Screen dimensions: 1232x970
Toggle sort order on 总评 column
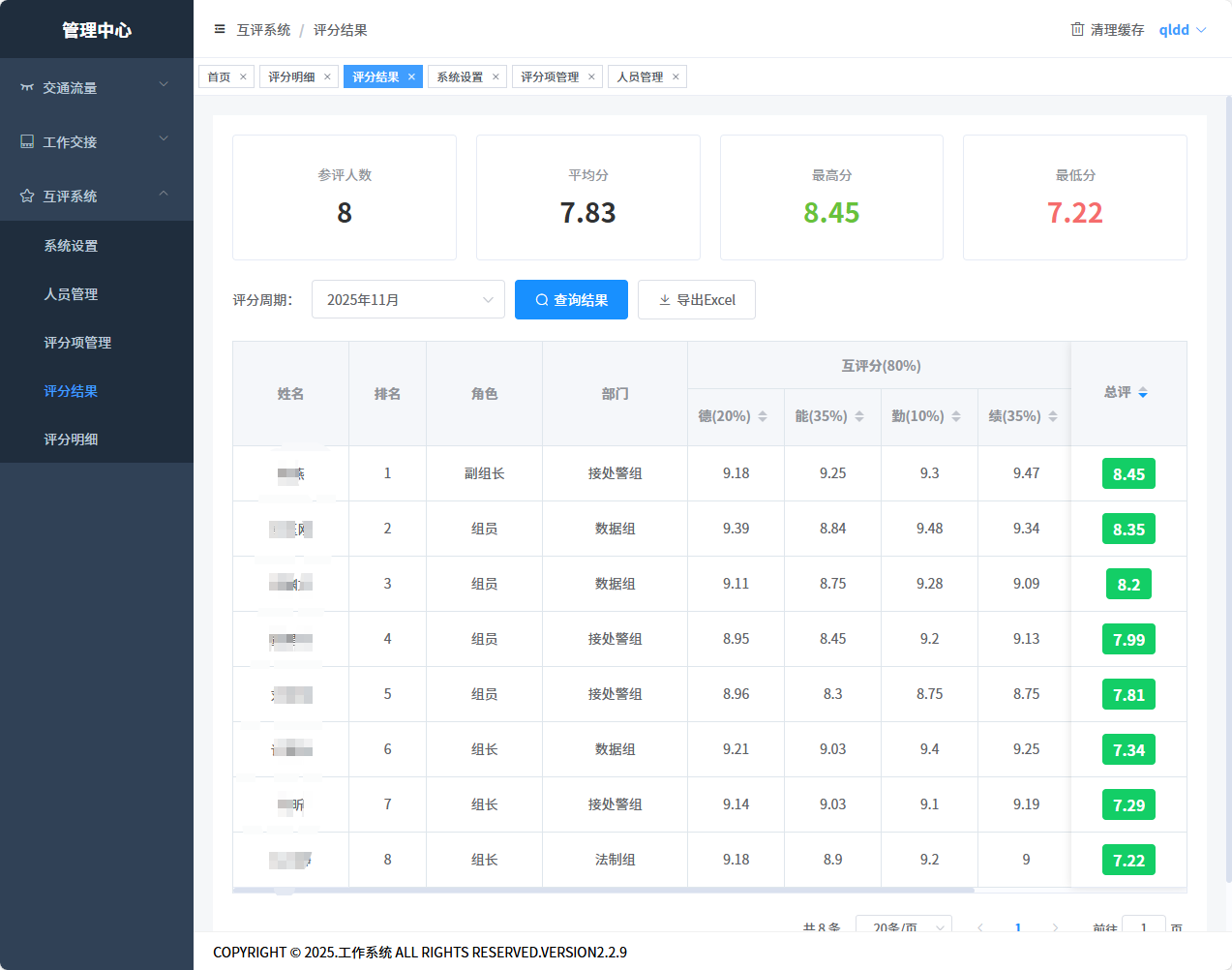pyautogui.click(x=1143, y=393)
